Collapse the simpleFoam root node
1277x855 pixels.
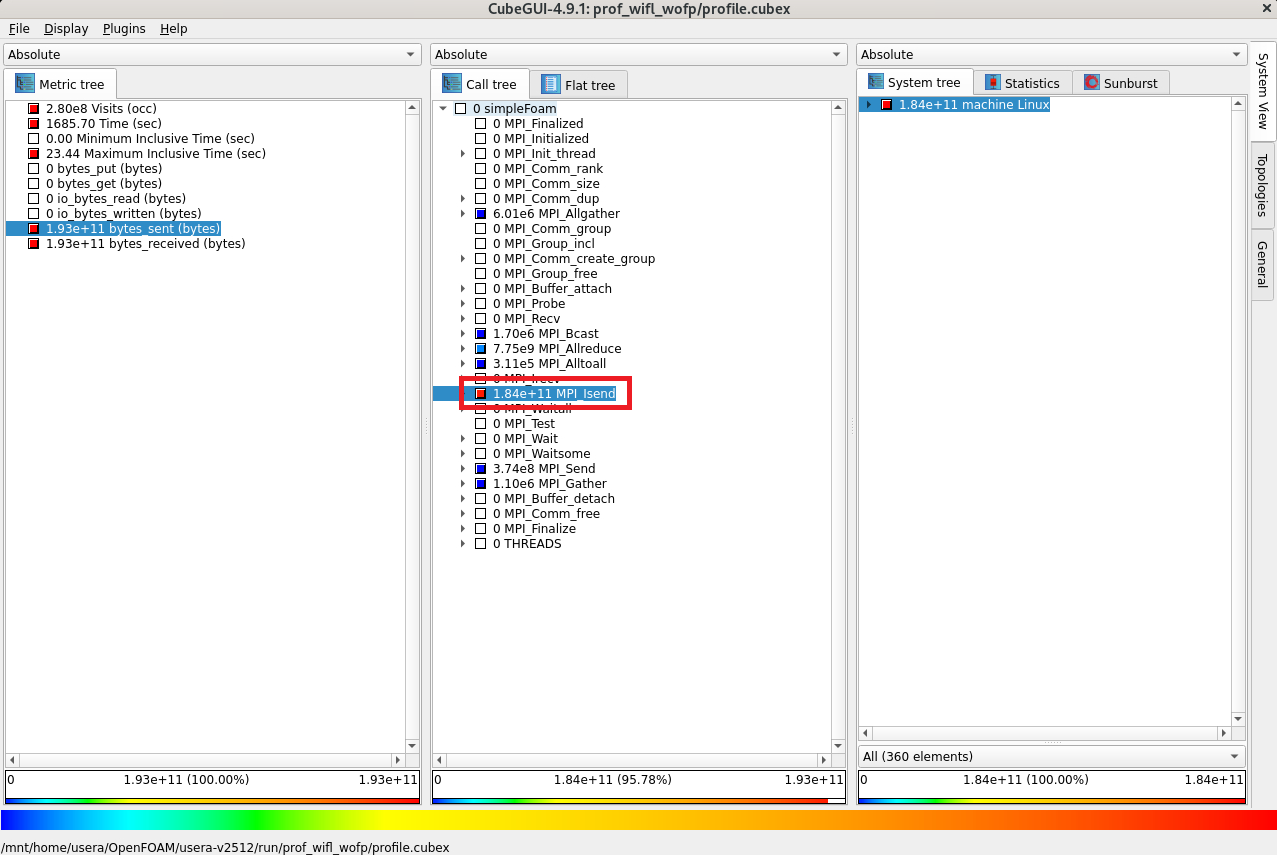coord(443,109)
